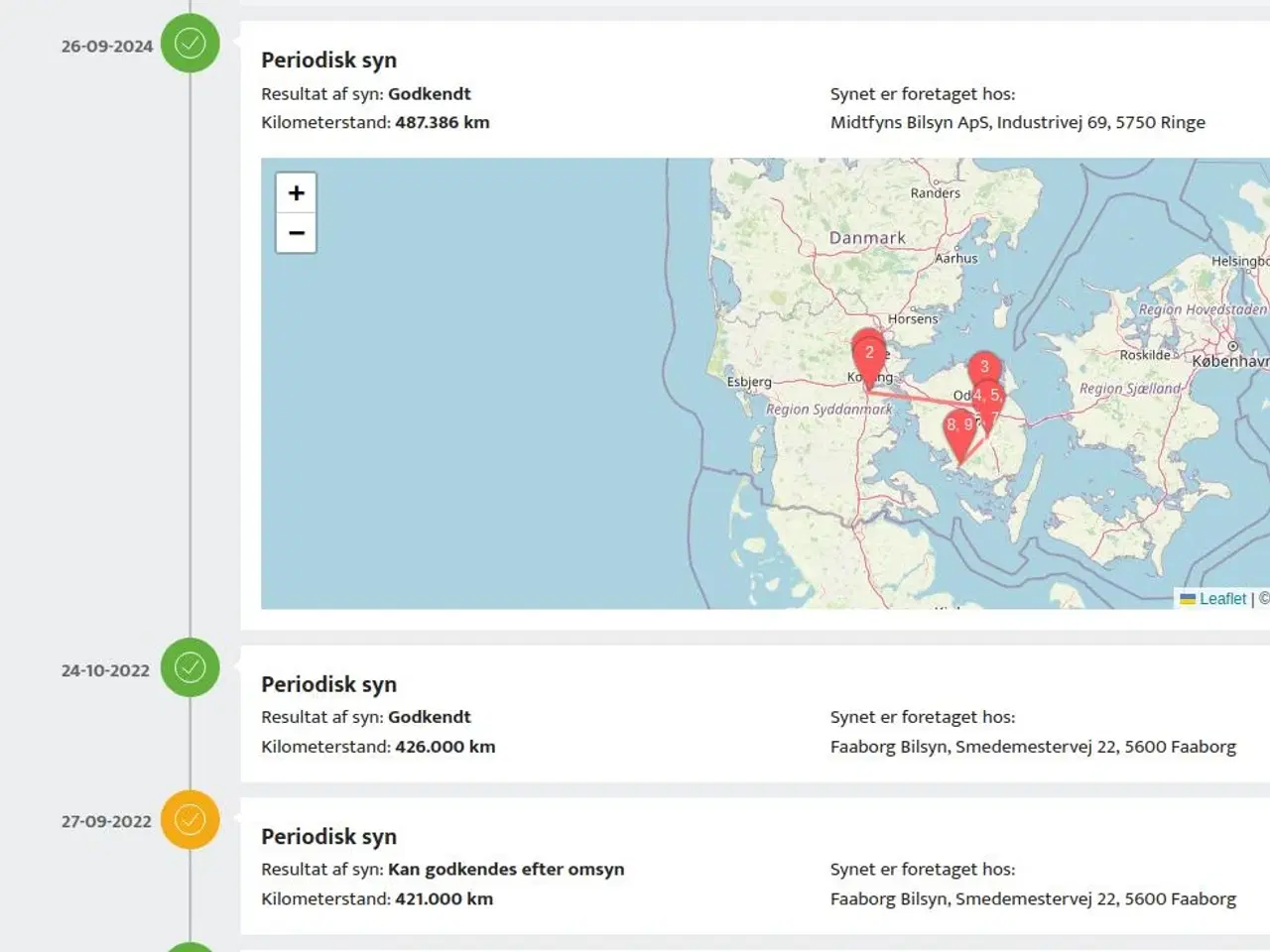Click the Danmark label on the map
1270x952 pixels.
coord(867,238)
